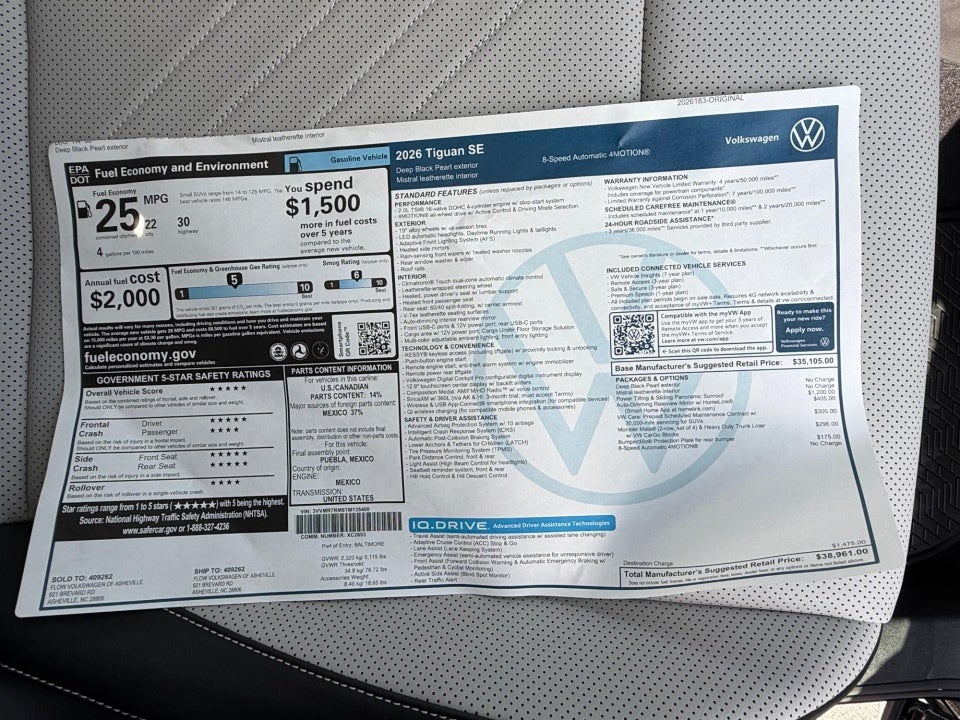Click the '$1,500' fuel cost figure

pos(323,206)
